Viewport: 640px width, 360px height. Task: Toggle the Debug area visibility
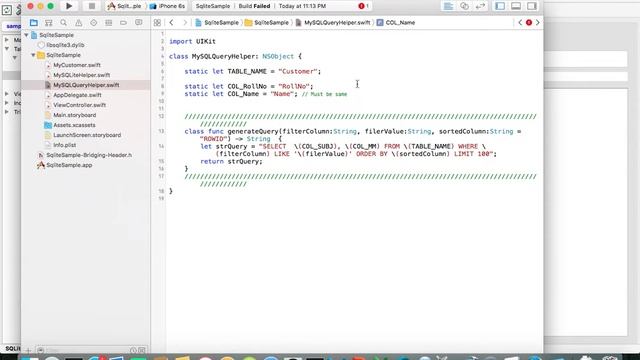click(x=516, y=6)
